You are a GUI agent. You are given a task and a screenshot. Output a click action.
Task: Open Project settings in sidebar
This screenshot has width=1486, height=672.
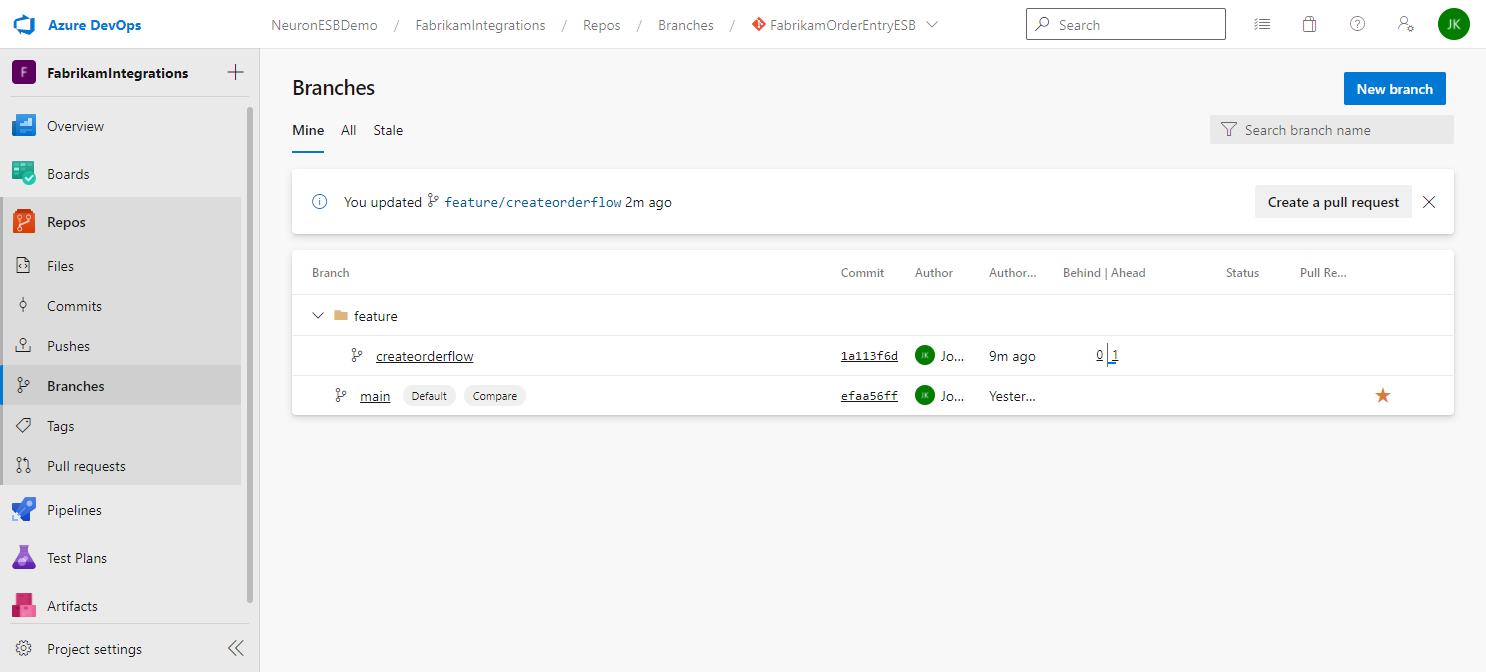coord(94,649)
